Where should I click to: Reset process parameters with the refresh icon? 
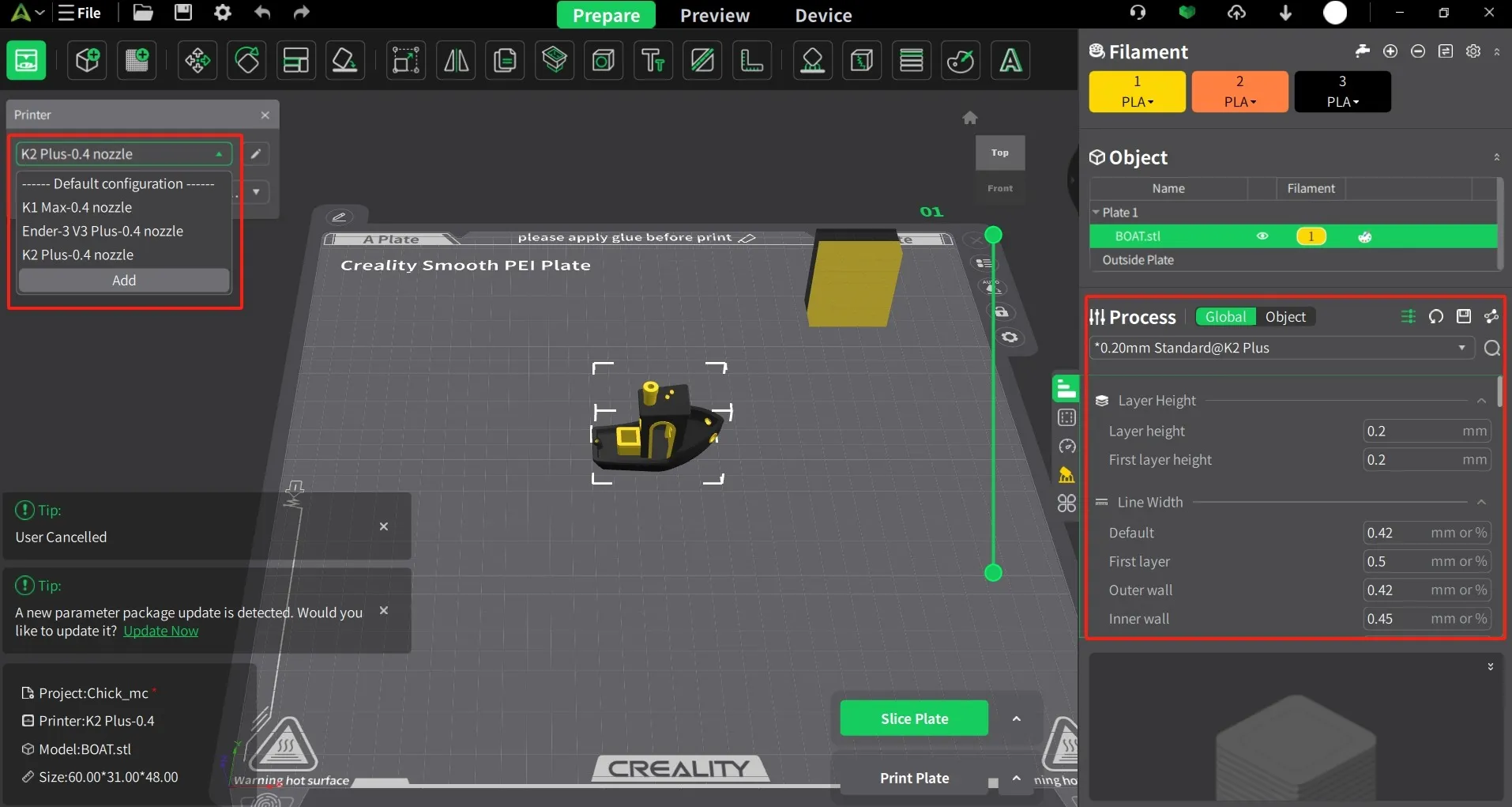[1436, 317]
